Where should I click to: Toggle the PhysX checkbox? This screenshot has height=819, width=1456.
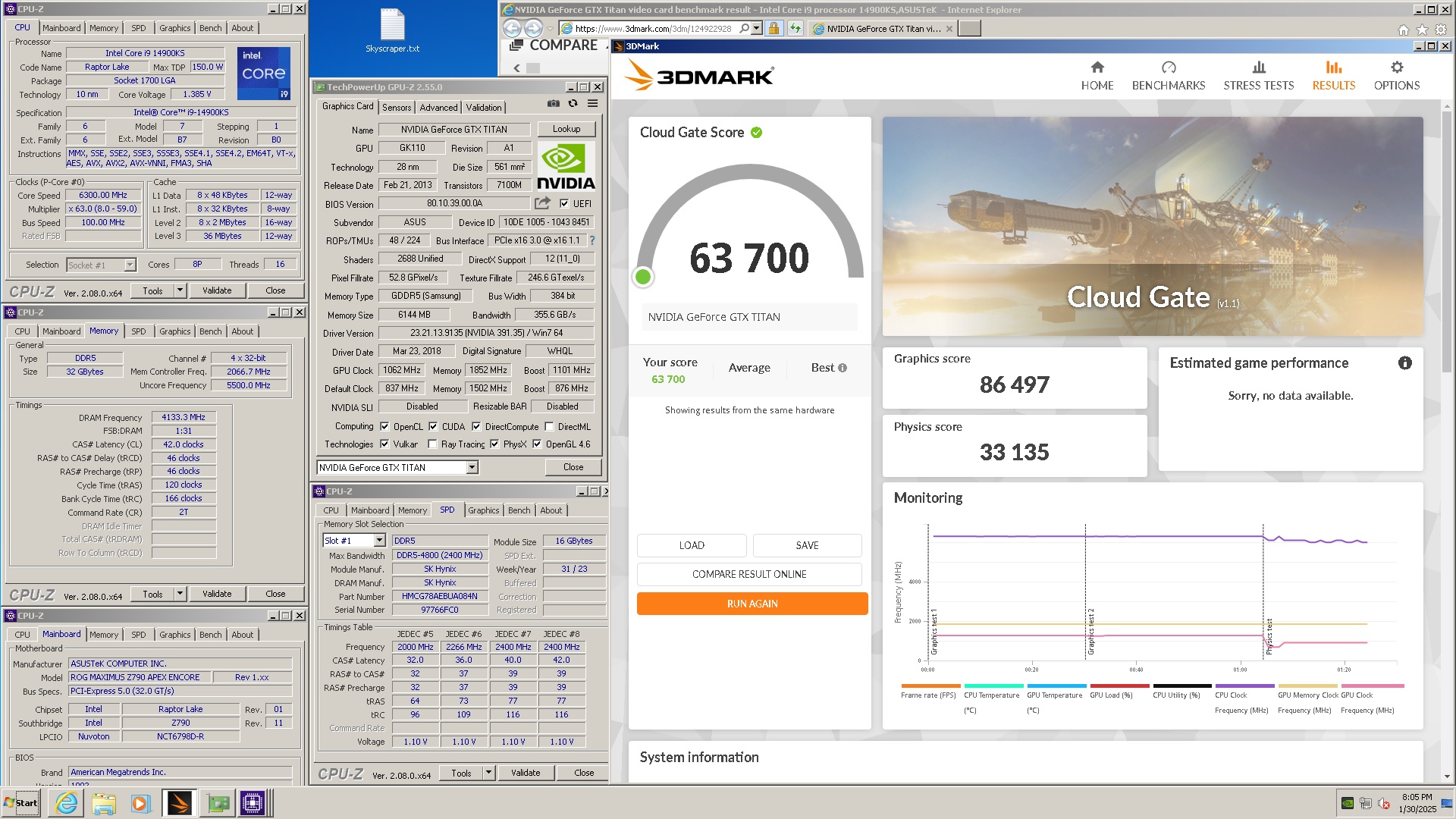(494, 444)
